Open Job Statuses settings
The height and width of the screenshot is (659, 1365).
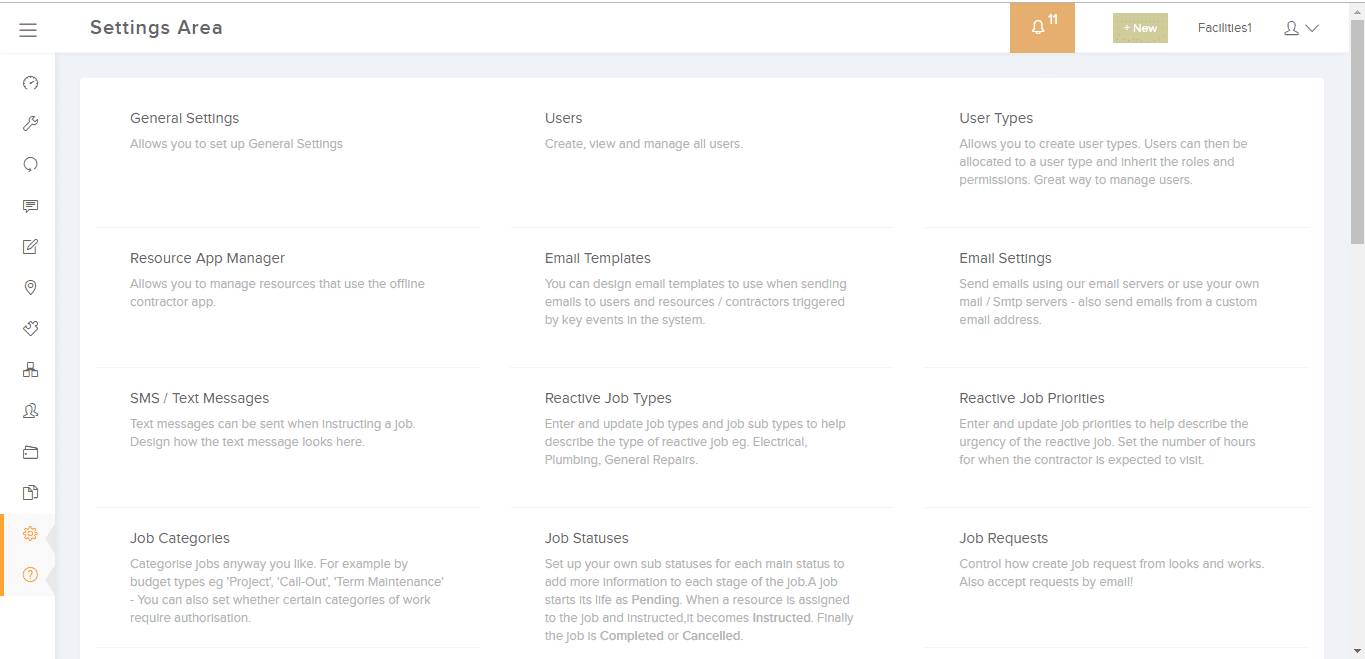[586, 538]
